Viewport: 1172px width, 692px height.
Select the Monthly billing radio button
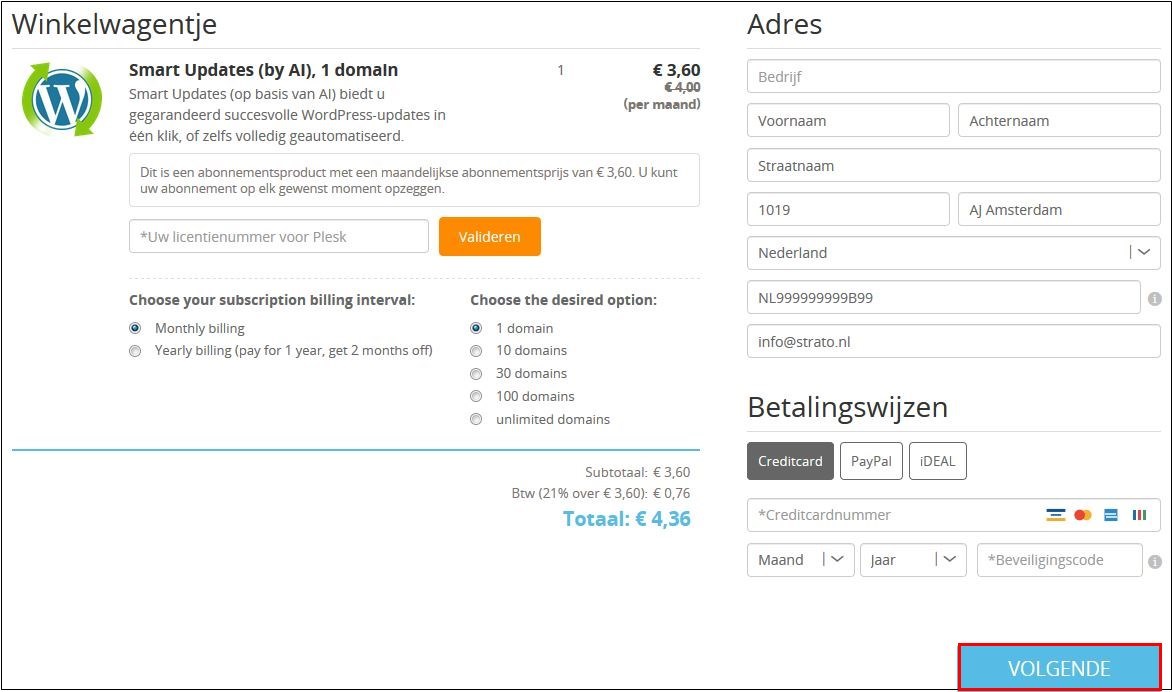click(x=135, y=328)
